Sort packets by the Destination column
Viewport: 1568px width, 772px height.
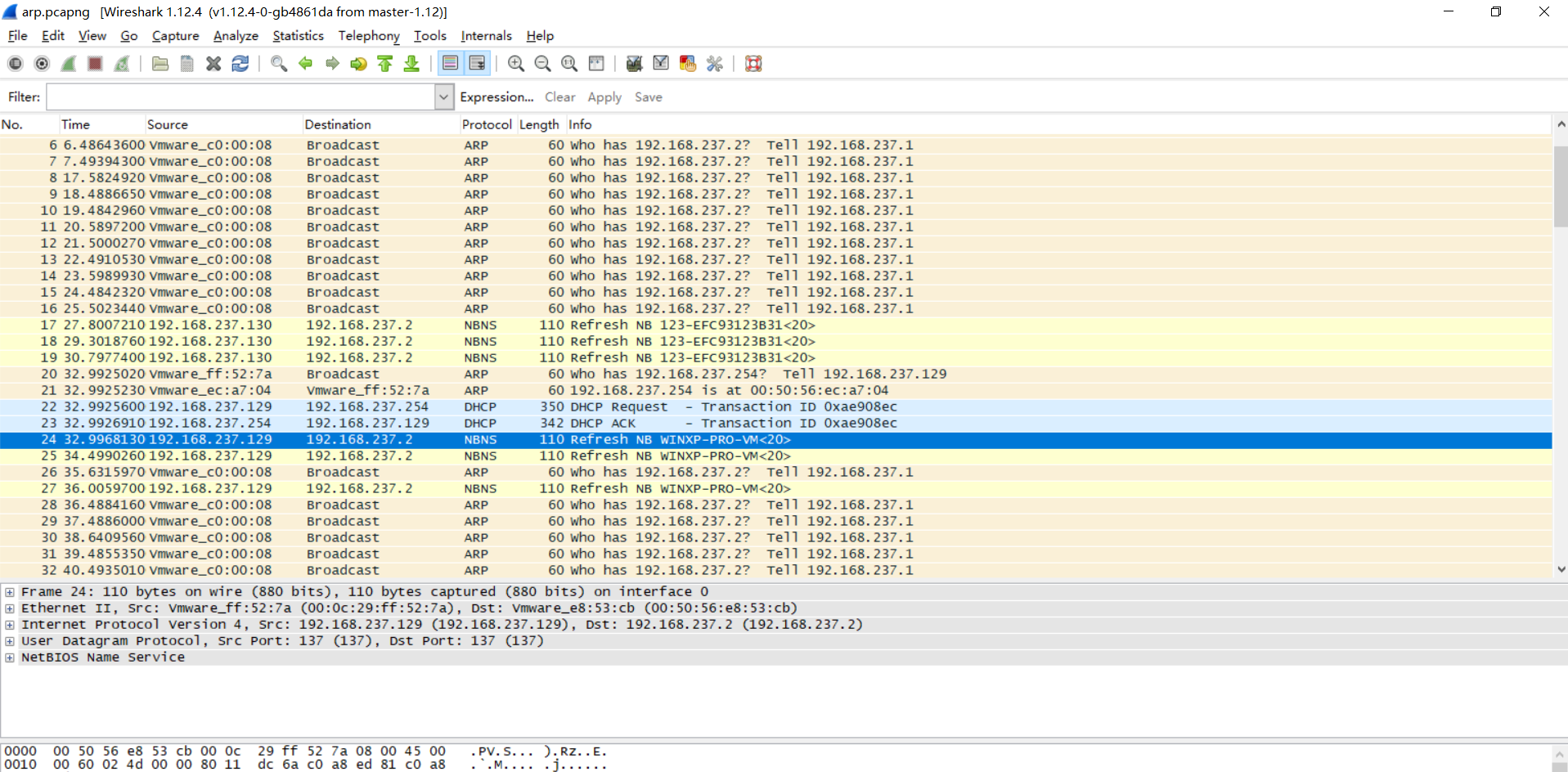point(380,124)
